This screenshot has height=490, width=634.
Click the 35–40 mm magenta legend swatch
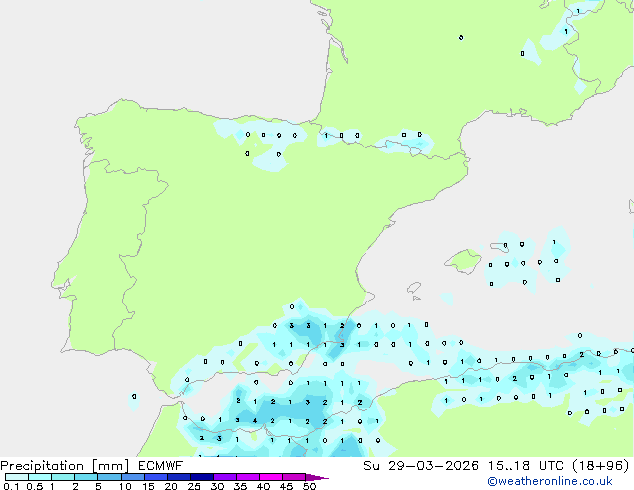(248, 477)
